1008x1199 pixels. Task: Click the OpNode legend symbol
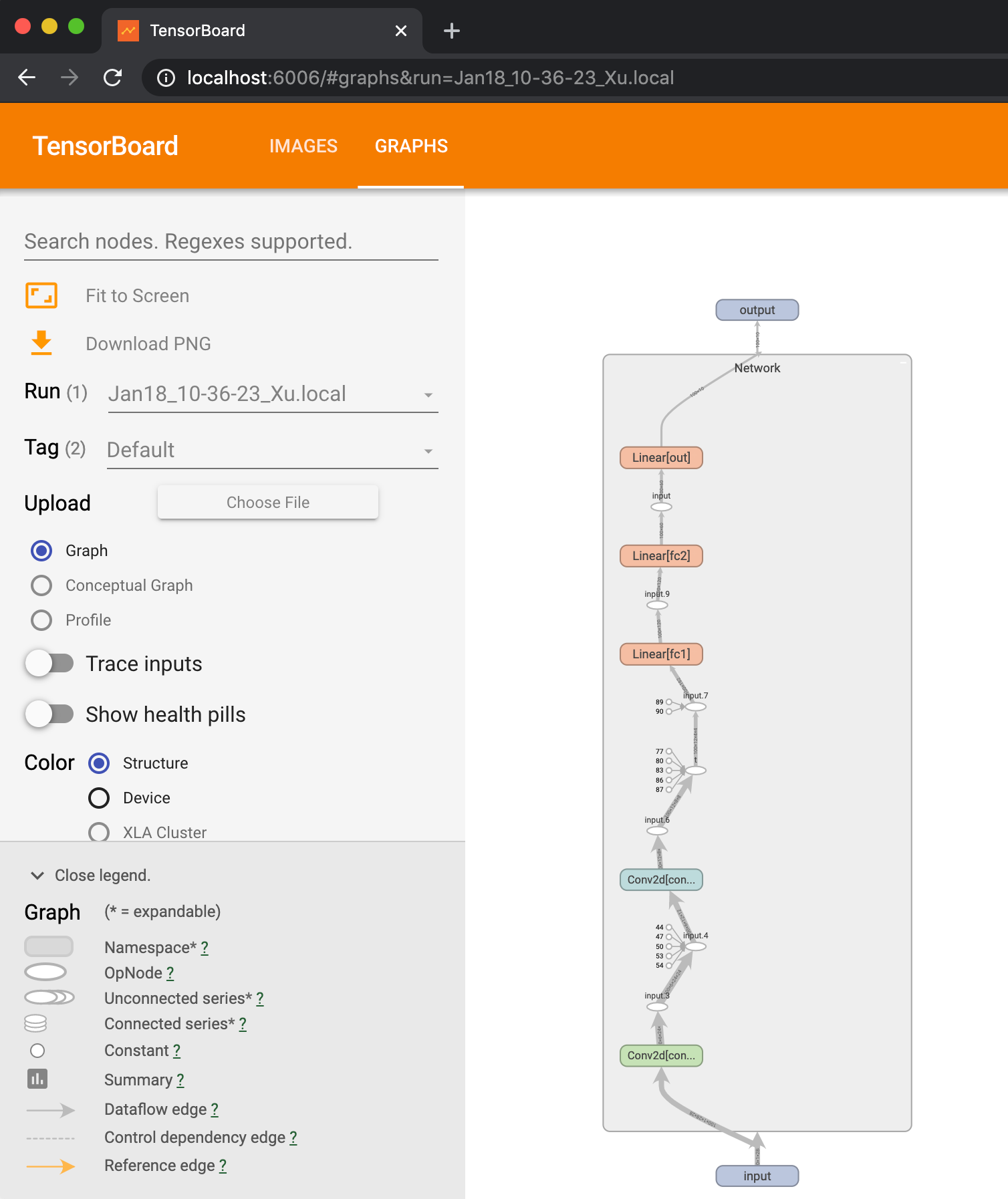coord(45,971)
